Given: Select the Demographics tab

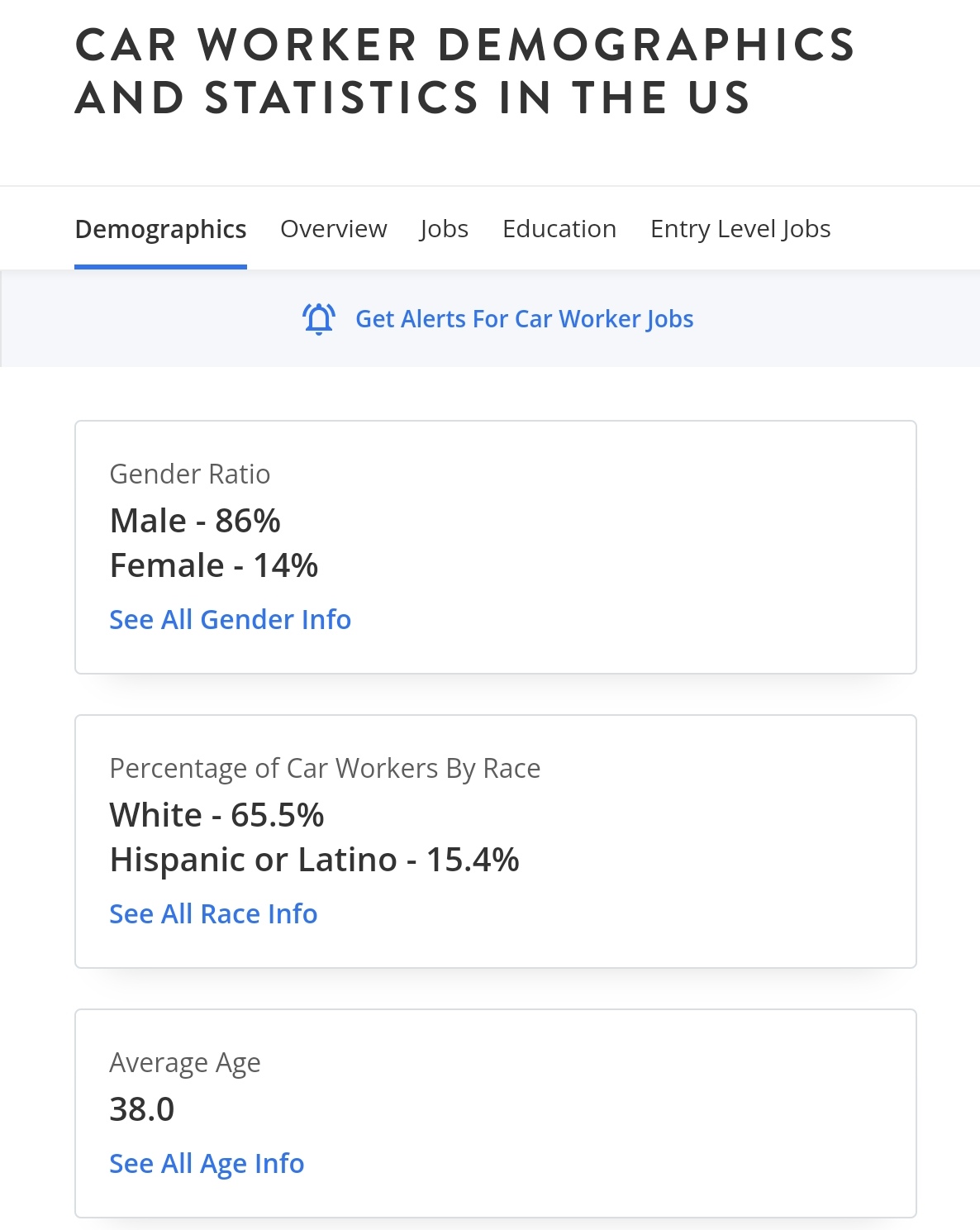Looking at the screenshot, I should tap(160, 229).
